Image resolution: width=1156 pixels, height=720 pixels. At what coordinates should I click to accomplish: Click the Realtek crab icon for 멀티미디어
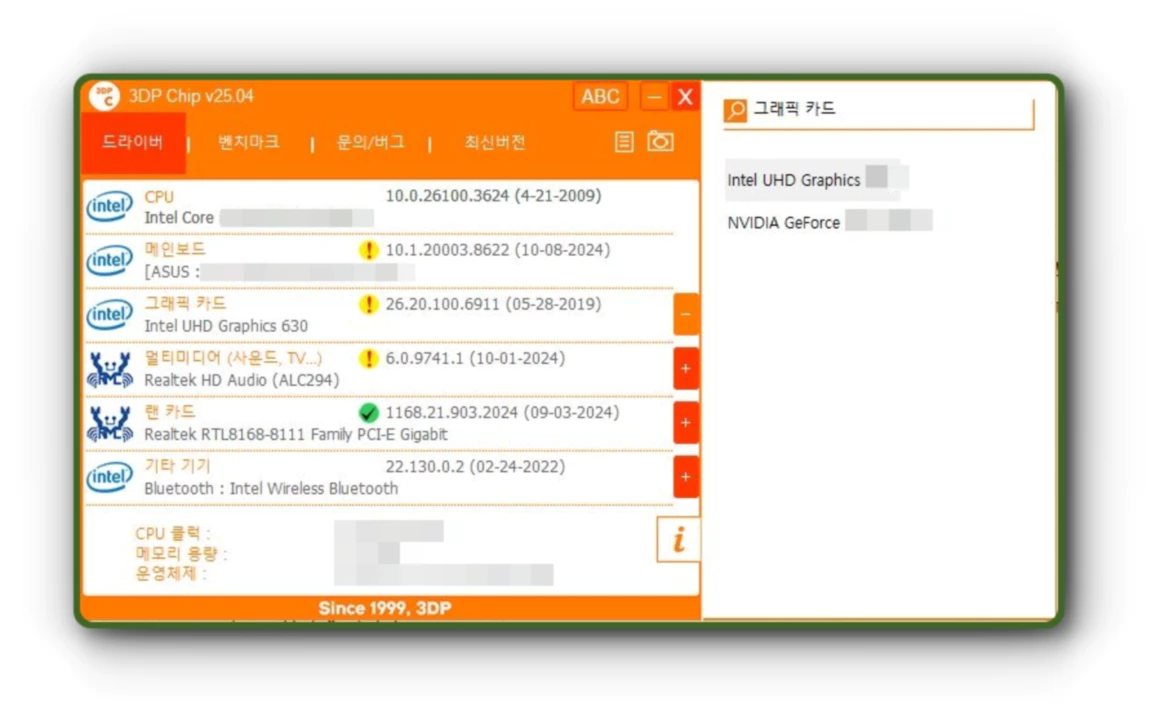110,369
